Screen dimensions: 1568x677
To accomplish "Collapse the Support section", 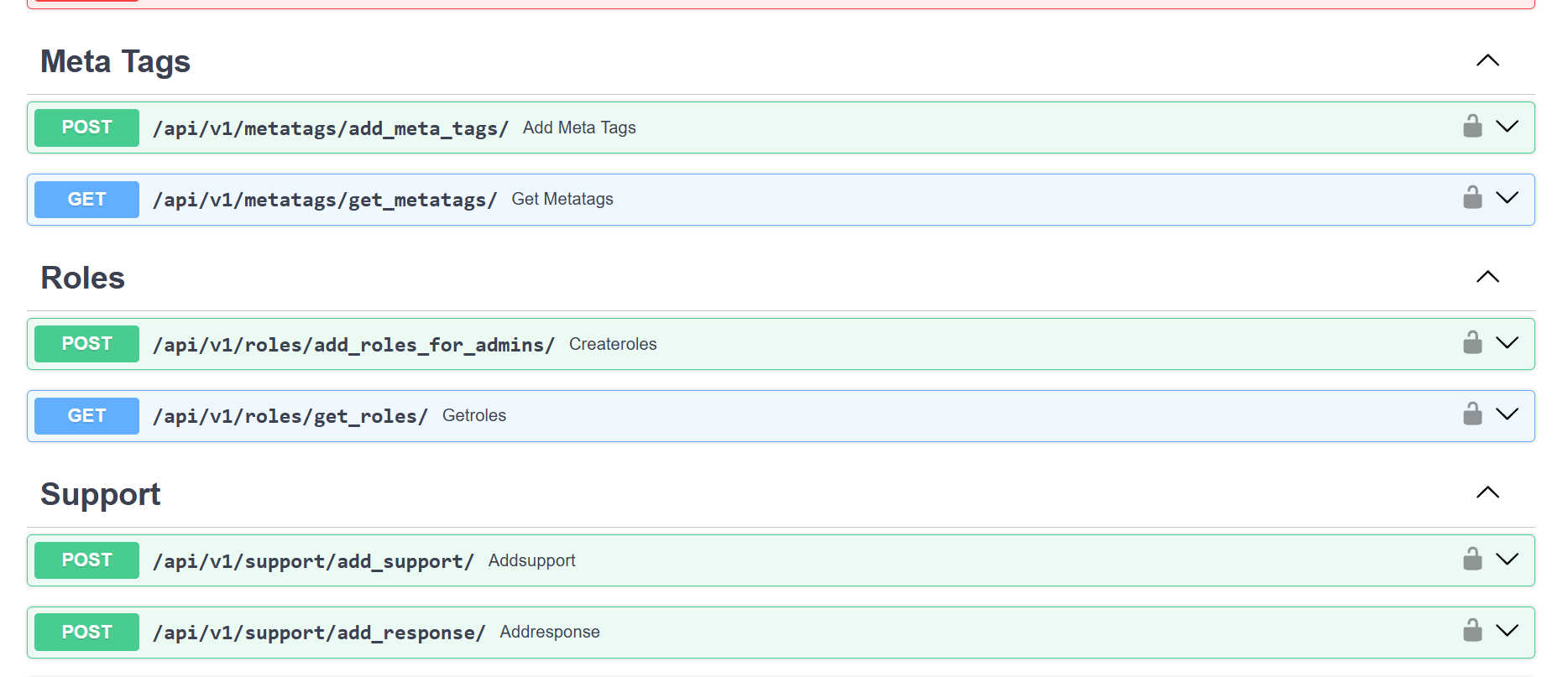I will point(1487,492).
